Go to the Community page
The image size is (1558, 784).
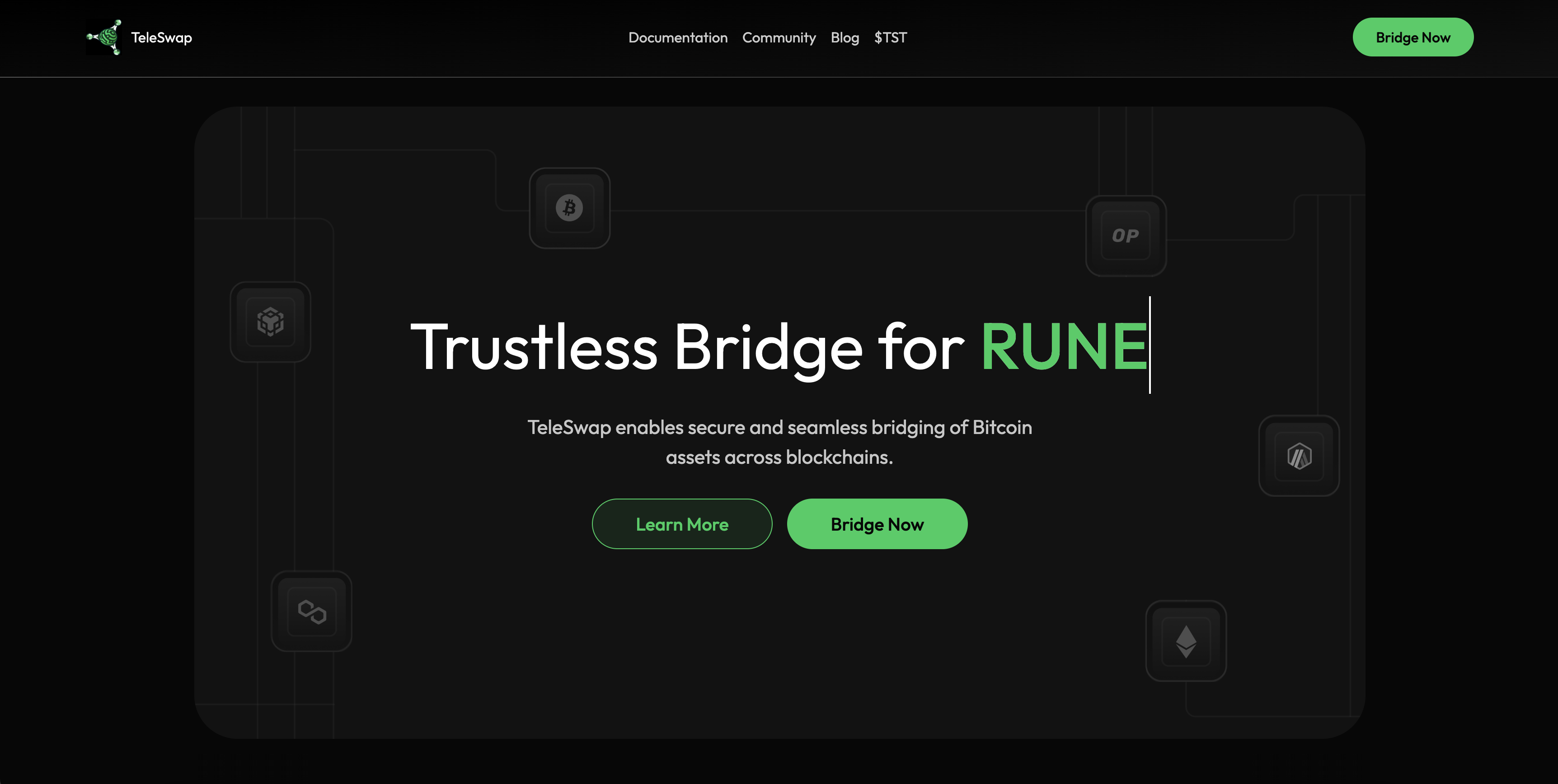tap(779, 37)
